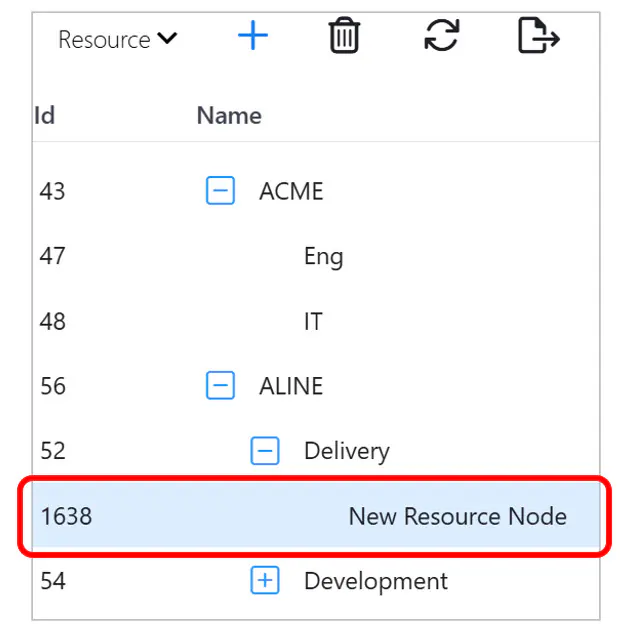620x636 pixels.
Task: Select the Eng row
Action: pyautogui.click(x=316, y=256)
